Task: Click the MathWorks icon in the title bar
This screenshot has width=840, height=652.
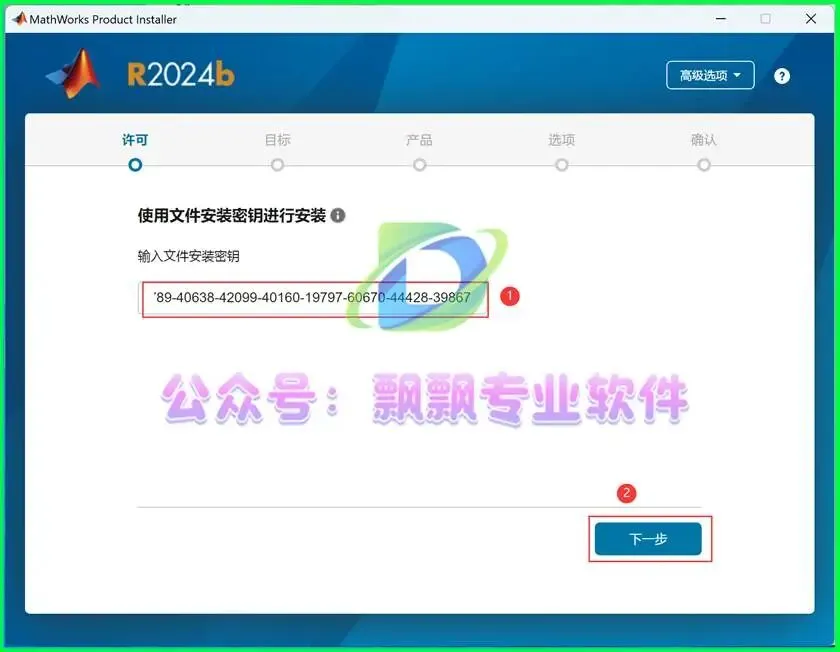Action: pos(20,19)
